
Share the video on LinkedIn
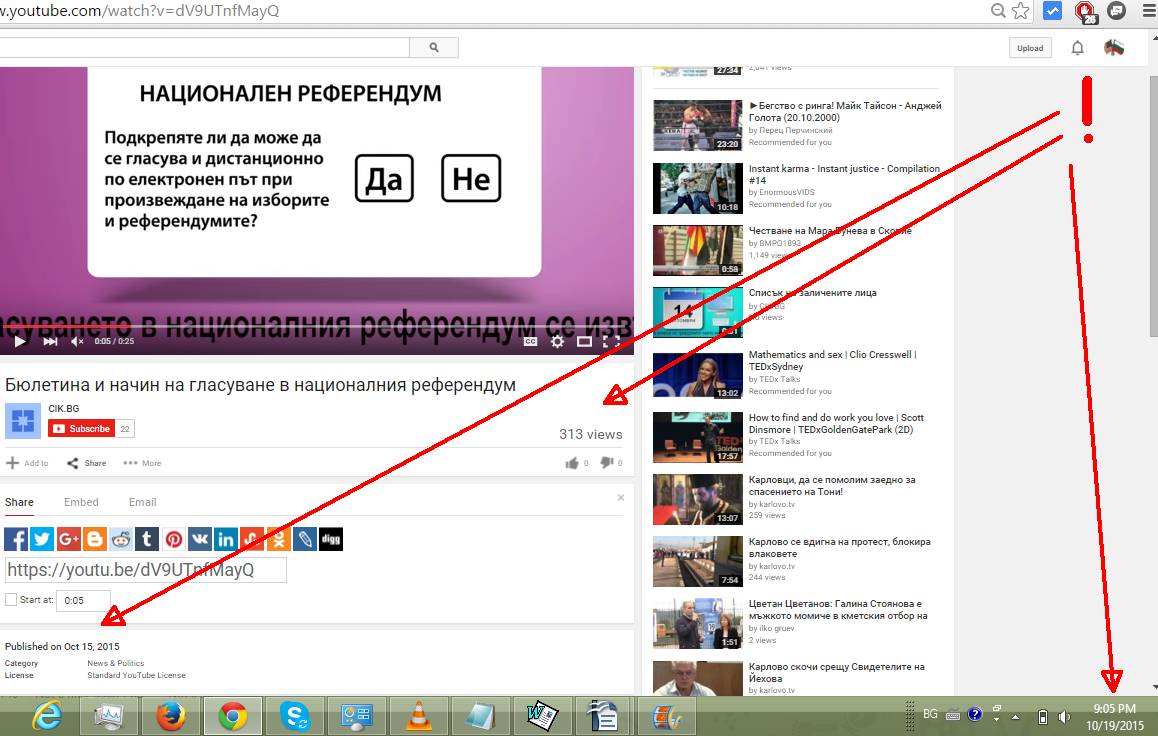pyautogui.click(x=226, y=539)
